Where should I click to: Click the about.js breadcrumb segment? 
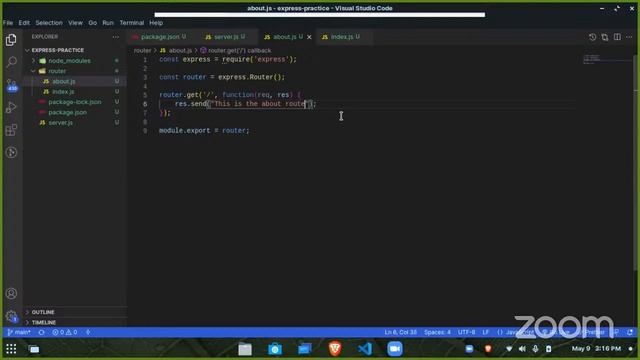(176, 50)
